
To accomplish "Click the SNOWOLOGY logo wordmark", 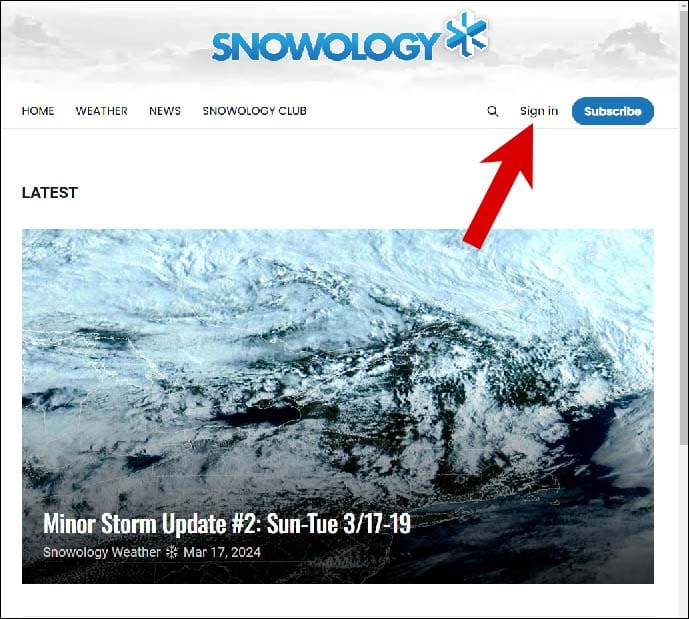I will (x=325, y=46).
